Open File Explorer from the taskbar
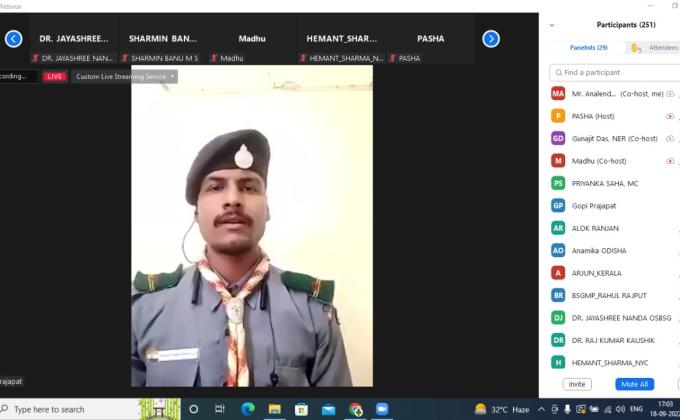 tap(274, 409)
